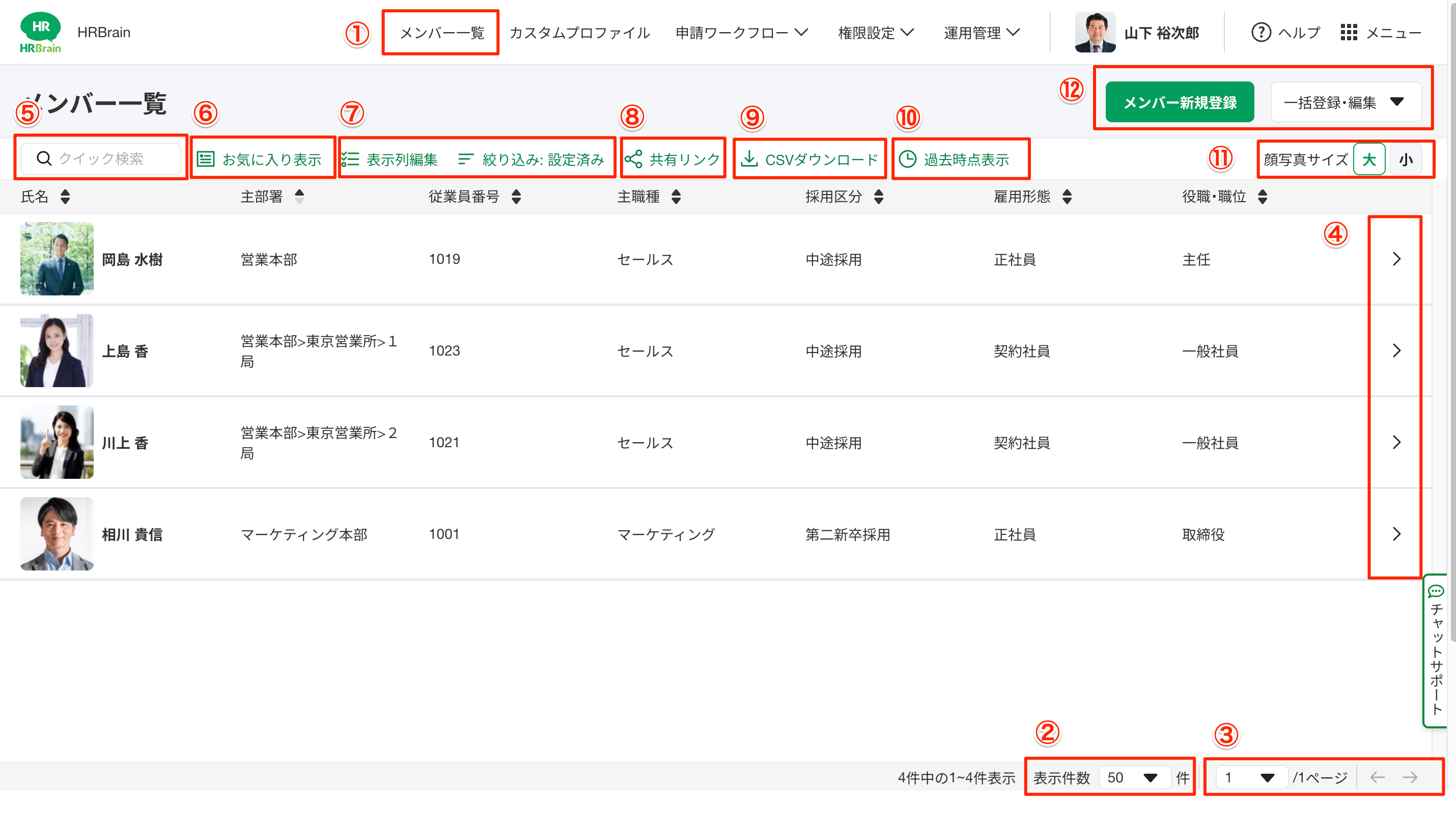Screen dimensions: 1456x817
Task: Set face photo size to 大
Action: [x=1369, y=159]
